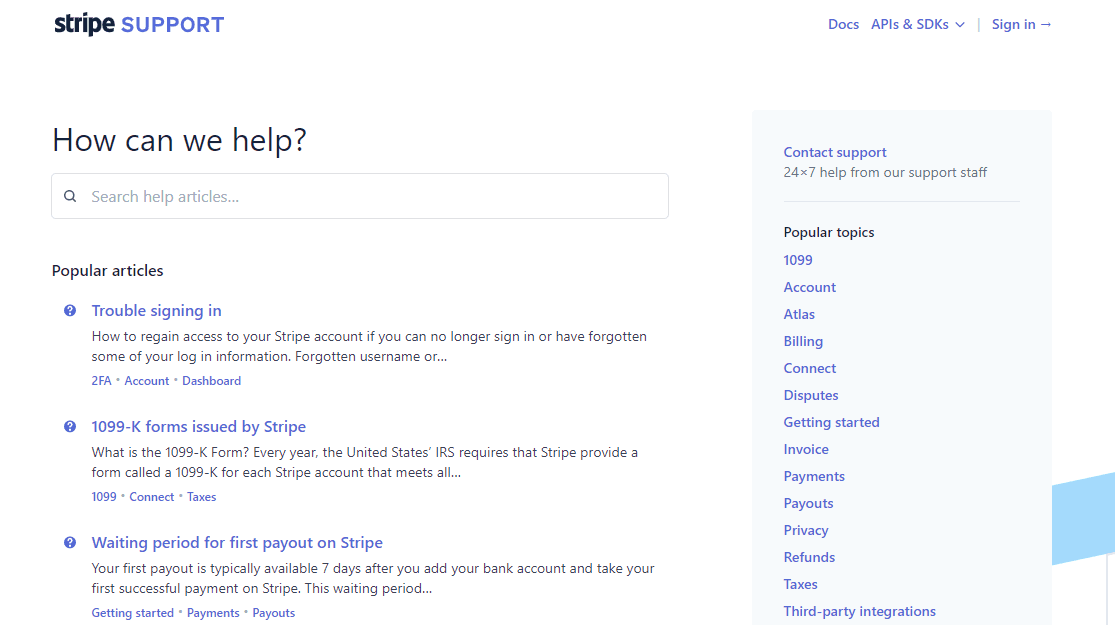Click the search magnifier icon
Image resolution: width=1115 pixels, height=625 pixels.
pyautogui.click(x=70, y=196)
